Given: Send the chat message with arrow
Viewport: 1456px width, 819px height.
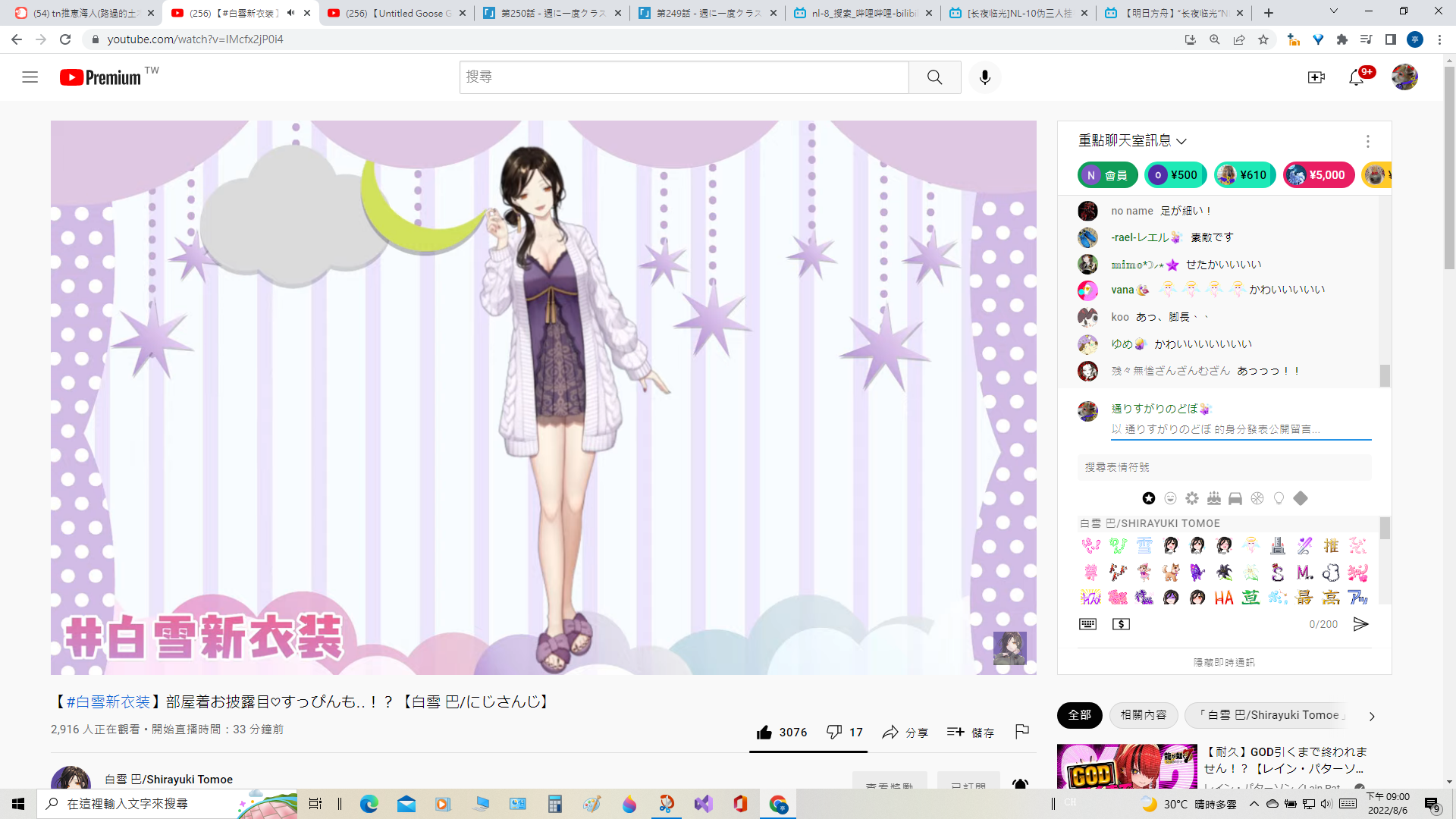Looking at the screenshot, I should click(1361, 624).
